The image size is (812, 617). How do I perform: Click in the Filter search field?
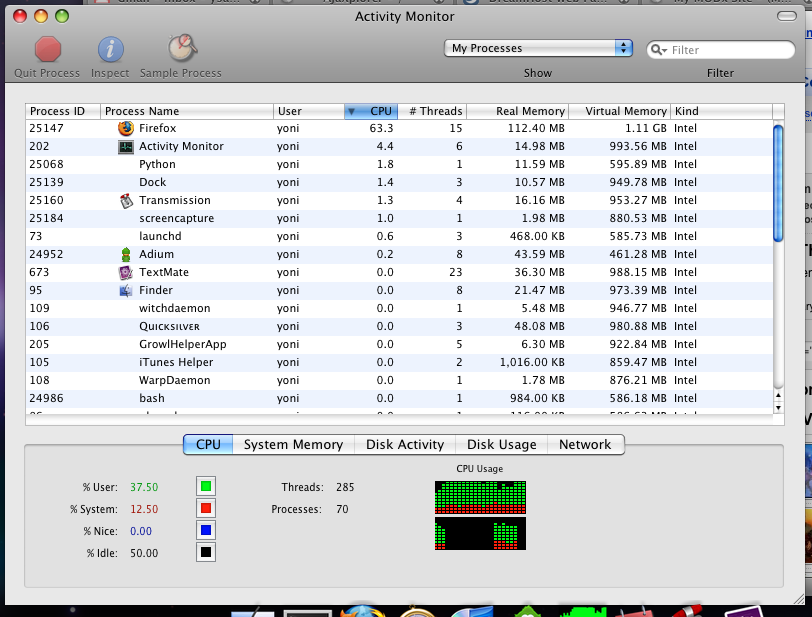[x=728, y=50]
